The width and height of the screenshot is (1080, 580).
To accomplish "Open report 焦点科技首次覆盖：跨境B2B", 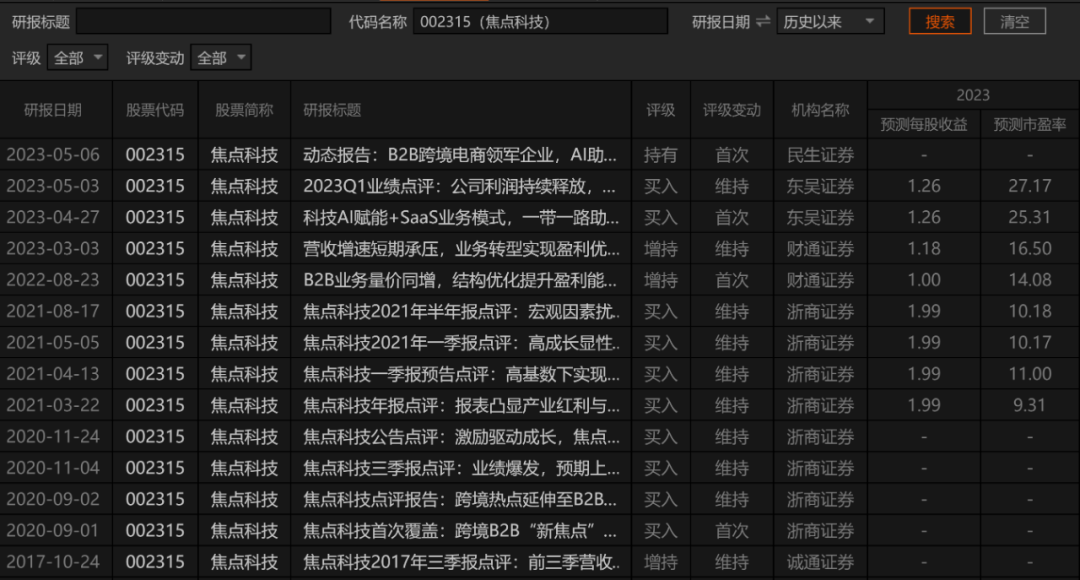I will click(459, 531).
